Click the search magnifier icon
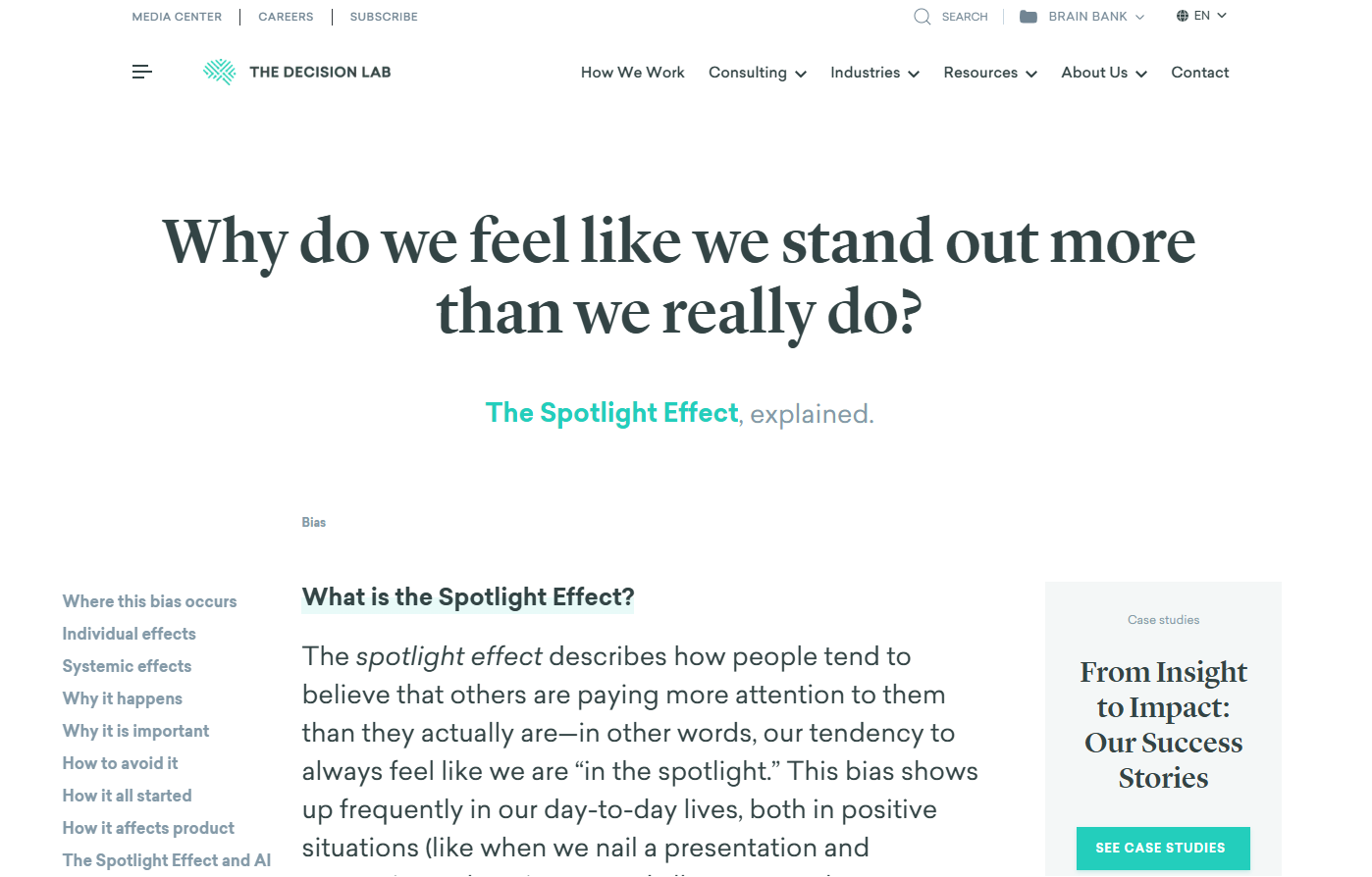This screenshot has width=1372, height=877. point(922,17)
